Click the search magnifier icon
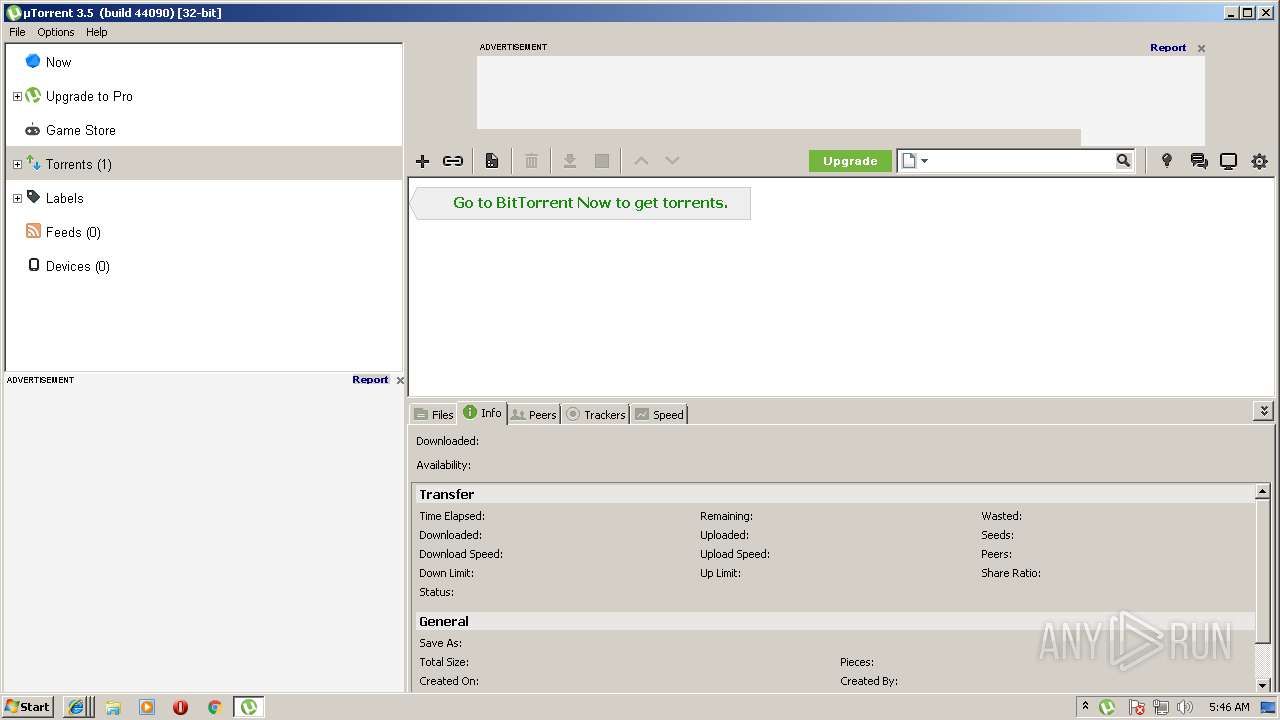1280x720 pixels. point(1123,160)
